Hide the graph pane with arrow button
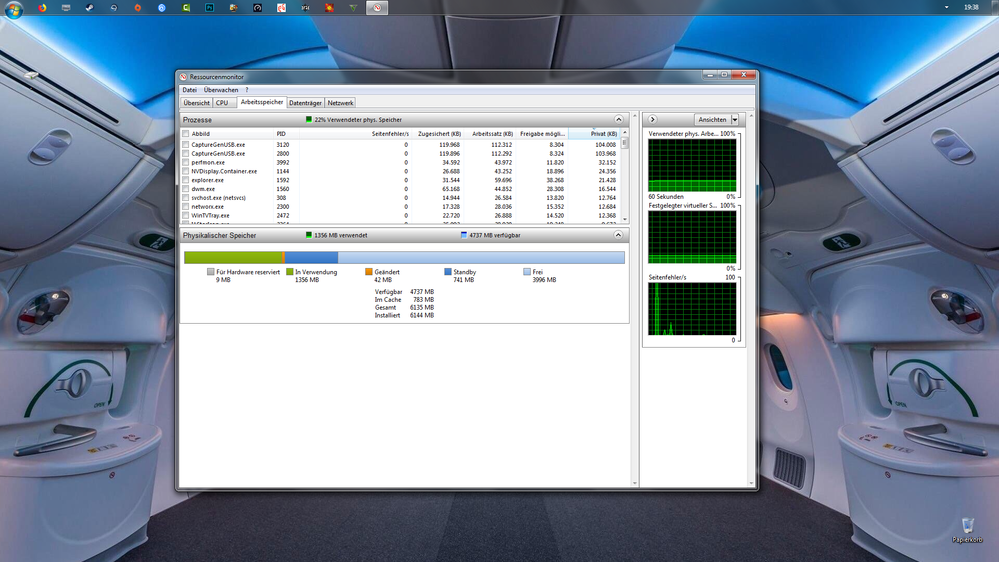The image size is (999, 562). [x=652, y=119]
